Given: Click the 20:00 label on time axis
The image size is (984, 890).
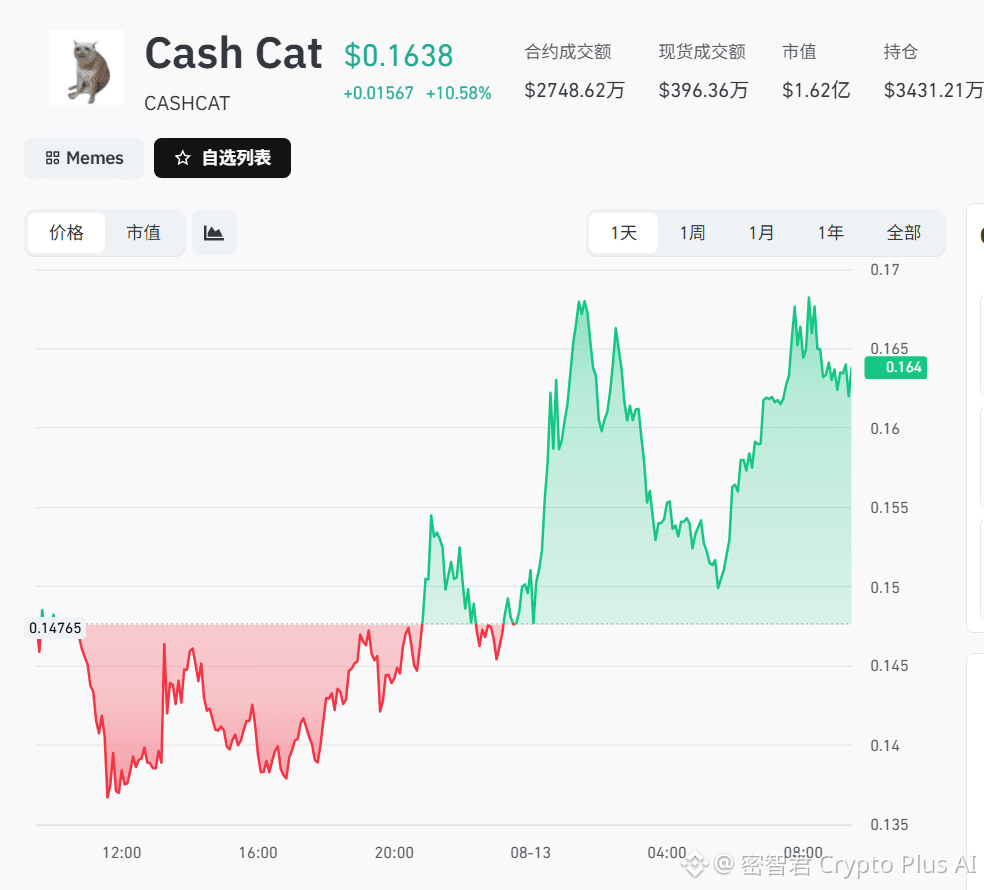Looking at the screenshot, I should pos(394,853).
